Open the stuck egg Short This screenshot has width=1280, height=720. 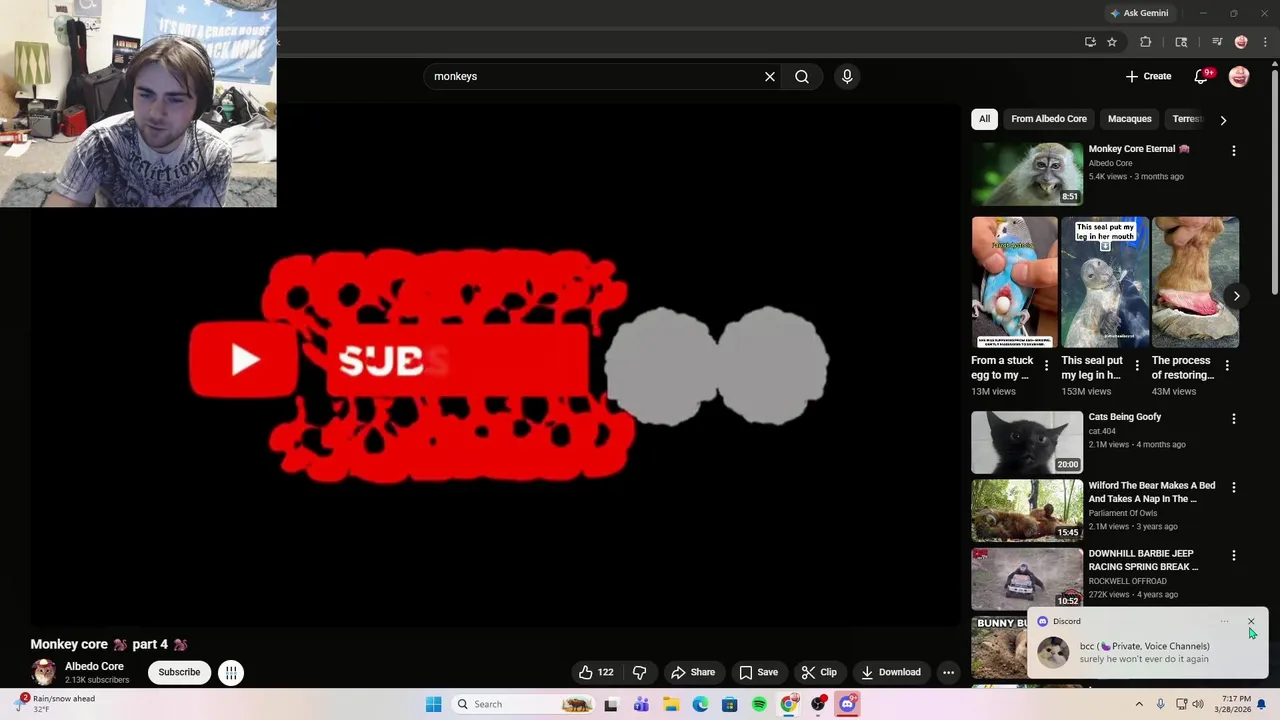1014,282
